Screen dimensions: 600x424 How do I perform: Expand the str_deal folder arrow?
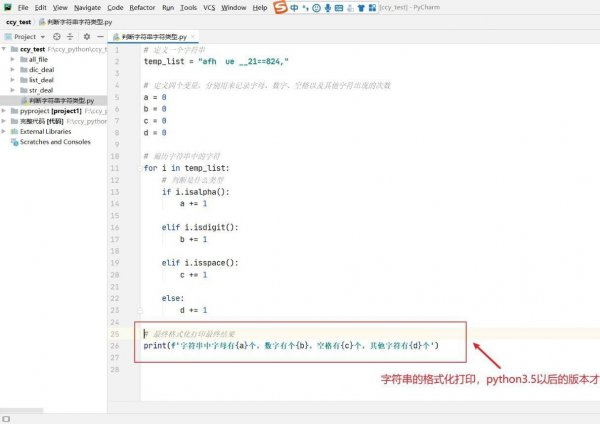coord(13,90)
